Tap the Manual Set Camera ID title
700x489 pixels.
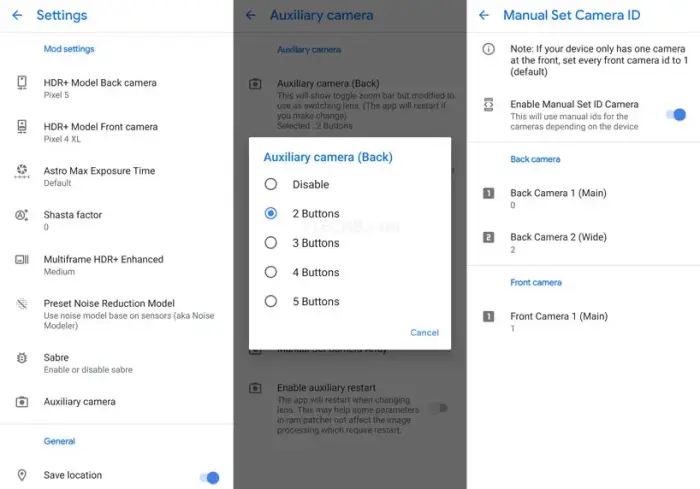(571, 15)
